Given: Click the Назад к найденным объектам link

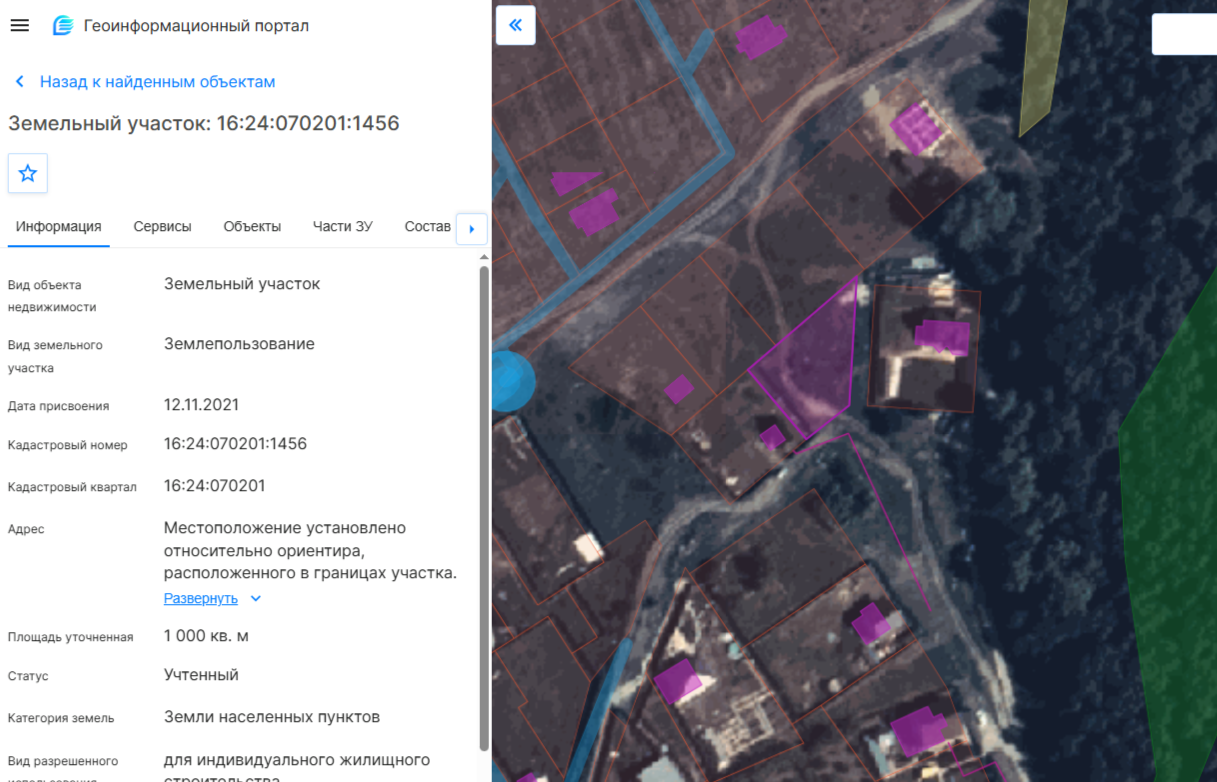Looking at the screenshot, I should click(x=157, y=82).
